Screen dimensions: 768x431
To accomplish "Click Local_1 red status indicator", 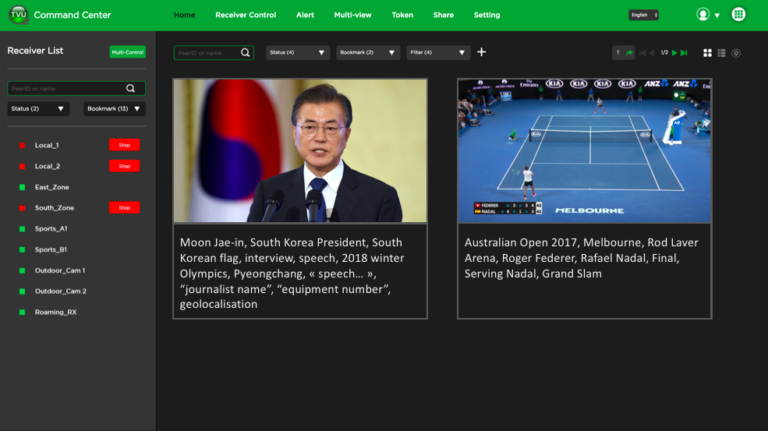I will pos(22,145).
